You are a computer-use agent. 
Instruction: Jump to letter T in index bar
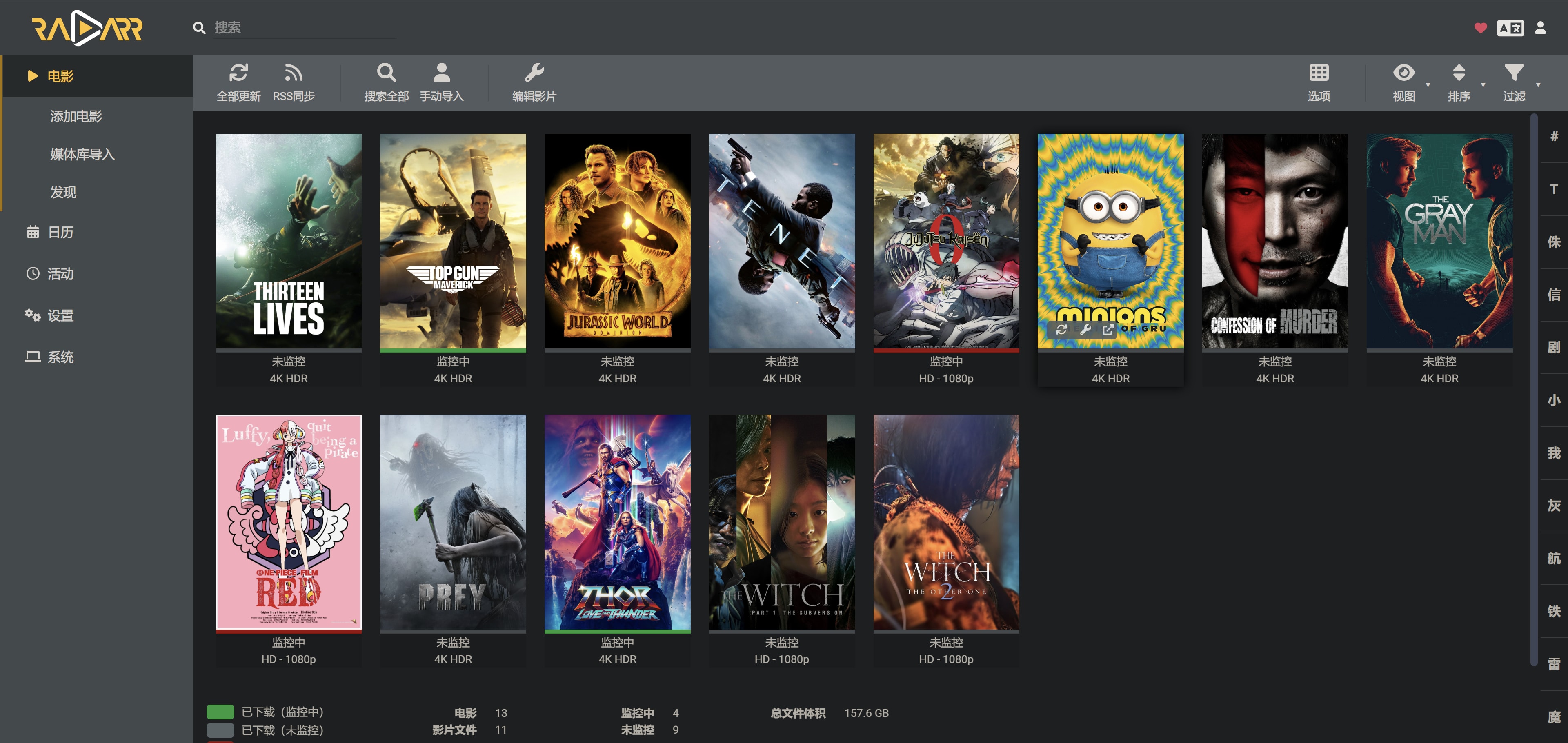coord(1553,189)
